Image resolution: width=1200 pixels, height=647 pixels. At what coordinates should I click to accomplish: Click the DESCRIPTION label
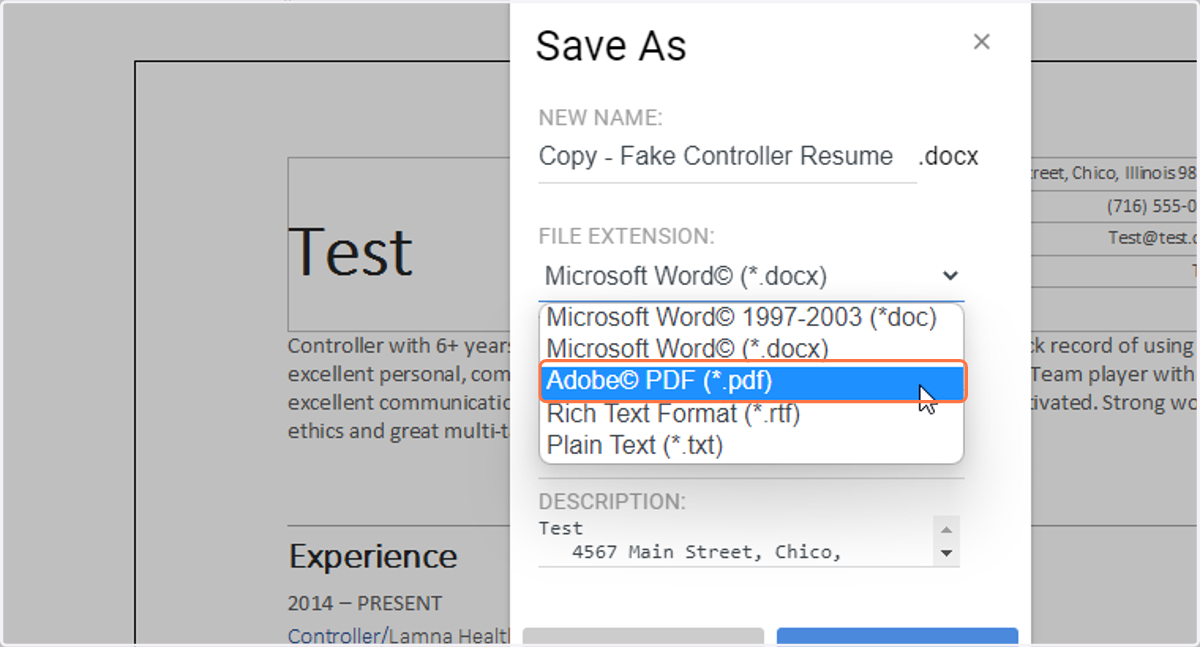pos(613,501)
